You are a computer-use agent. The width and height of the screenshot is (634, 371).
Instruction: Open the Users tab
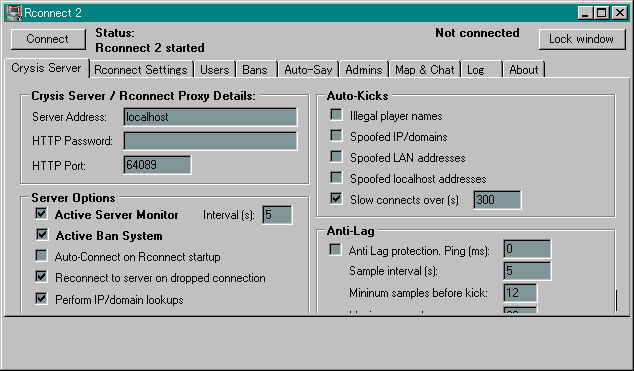(215, 70)
